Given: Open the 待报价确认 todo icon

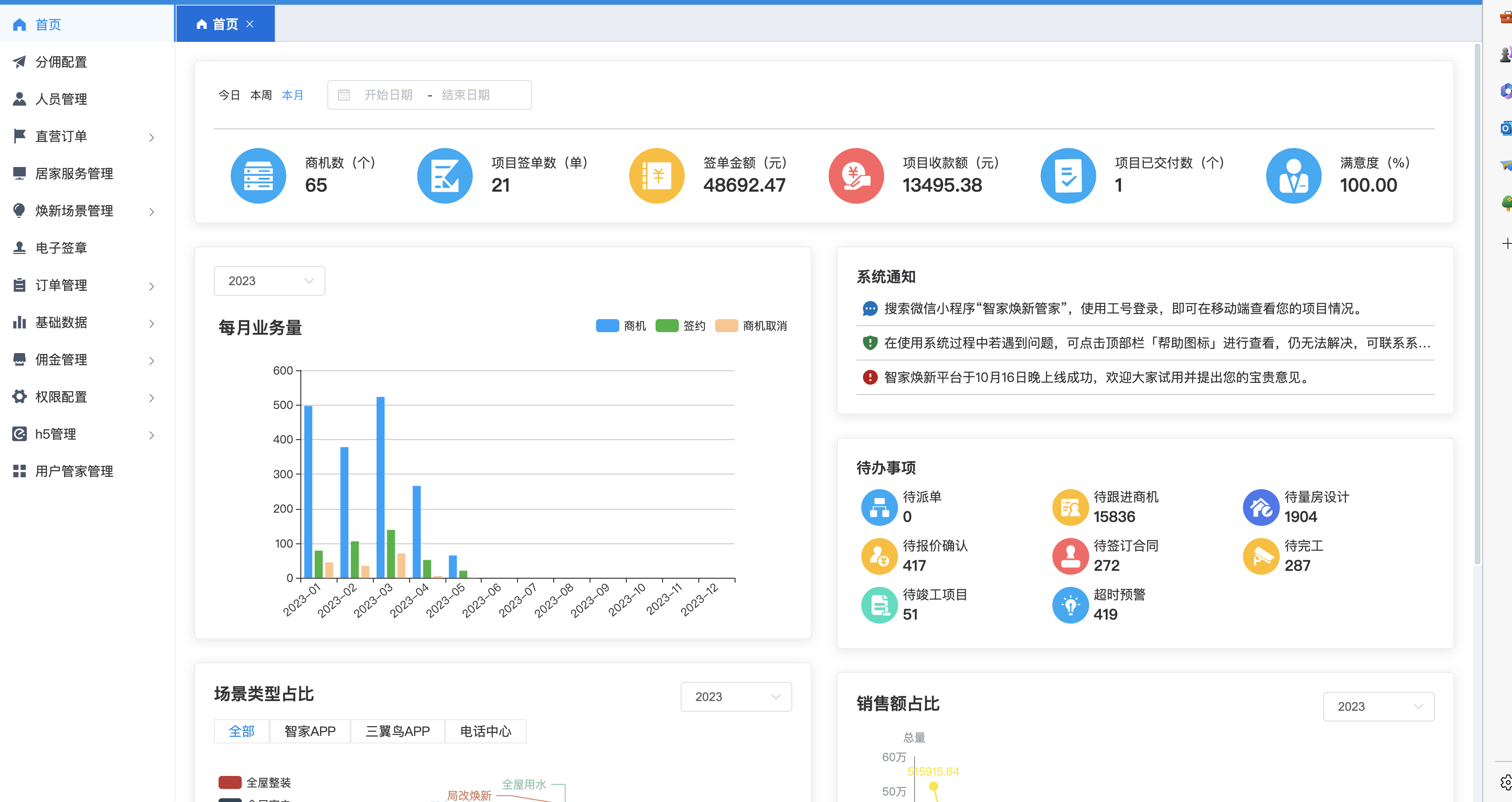Looking at the screenshot, I should point(879,556).
